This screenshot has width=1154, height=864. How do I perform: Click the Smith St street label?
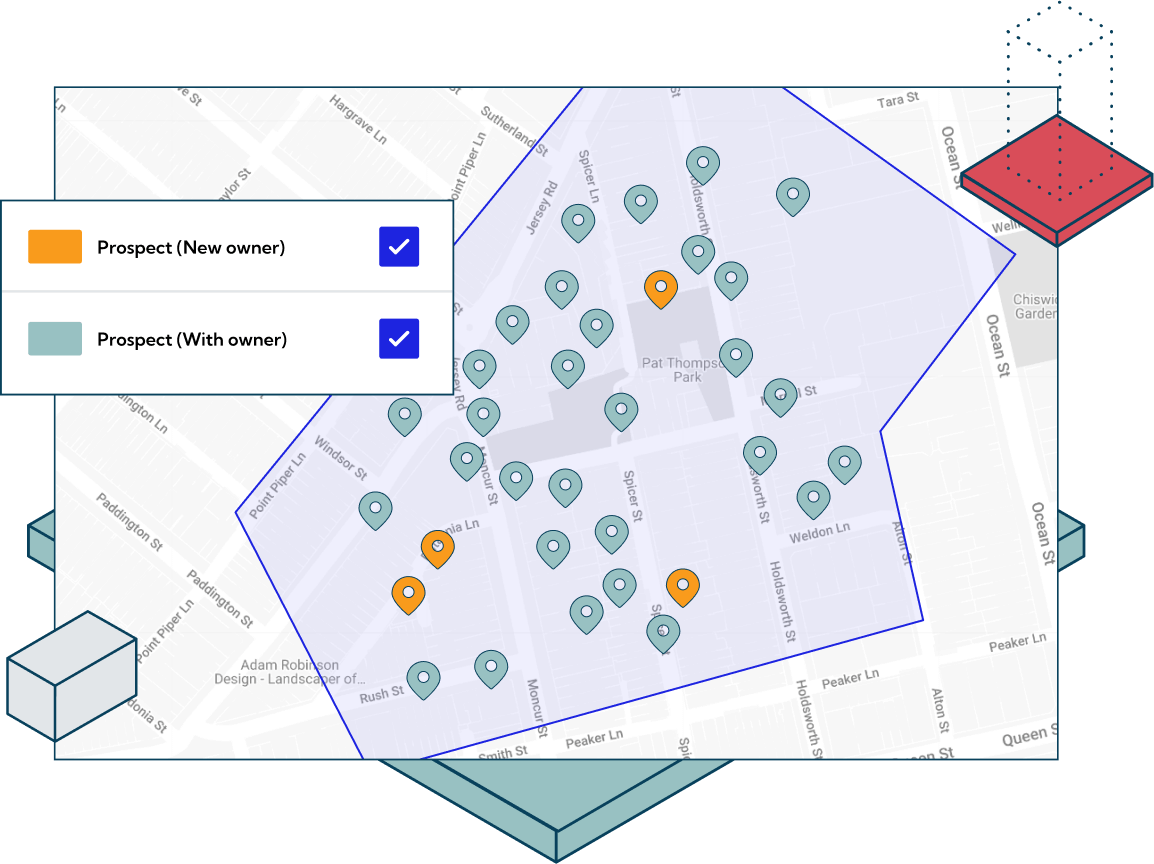(503, 752)
